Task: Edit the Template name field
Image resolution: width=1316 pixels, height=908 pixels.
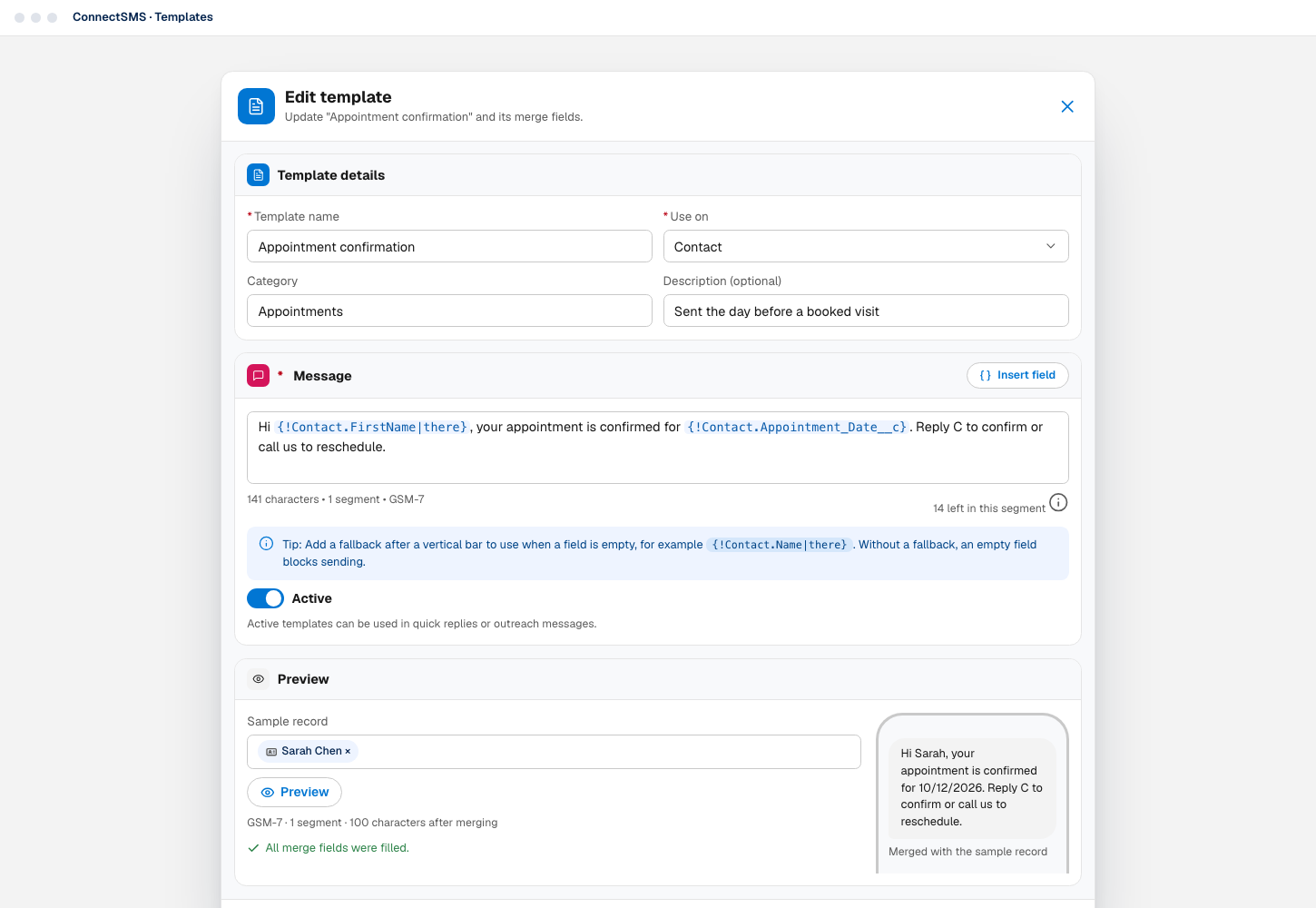Action: pos(449,246)
